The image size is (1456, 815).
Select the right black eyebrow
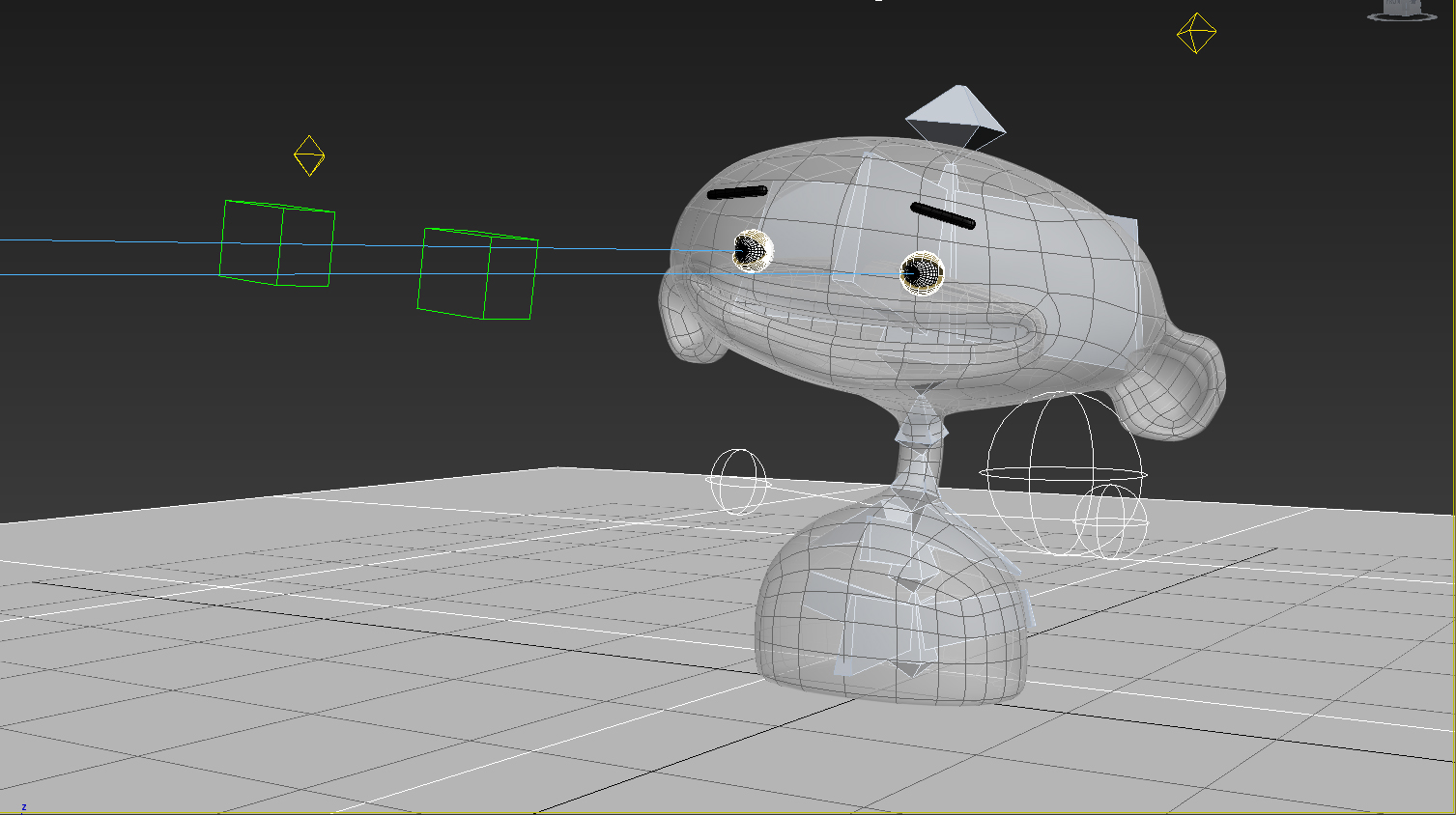[x=943, y=216]
